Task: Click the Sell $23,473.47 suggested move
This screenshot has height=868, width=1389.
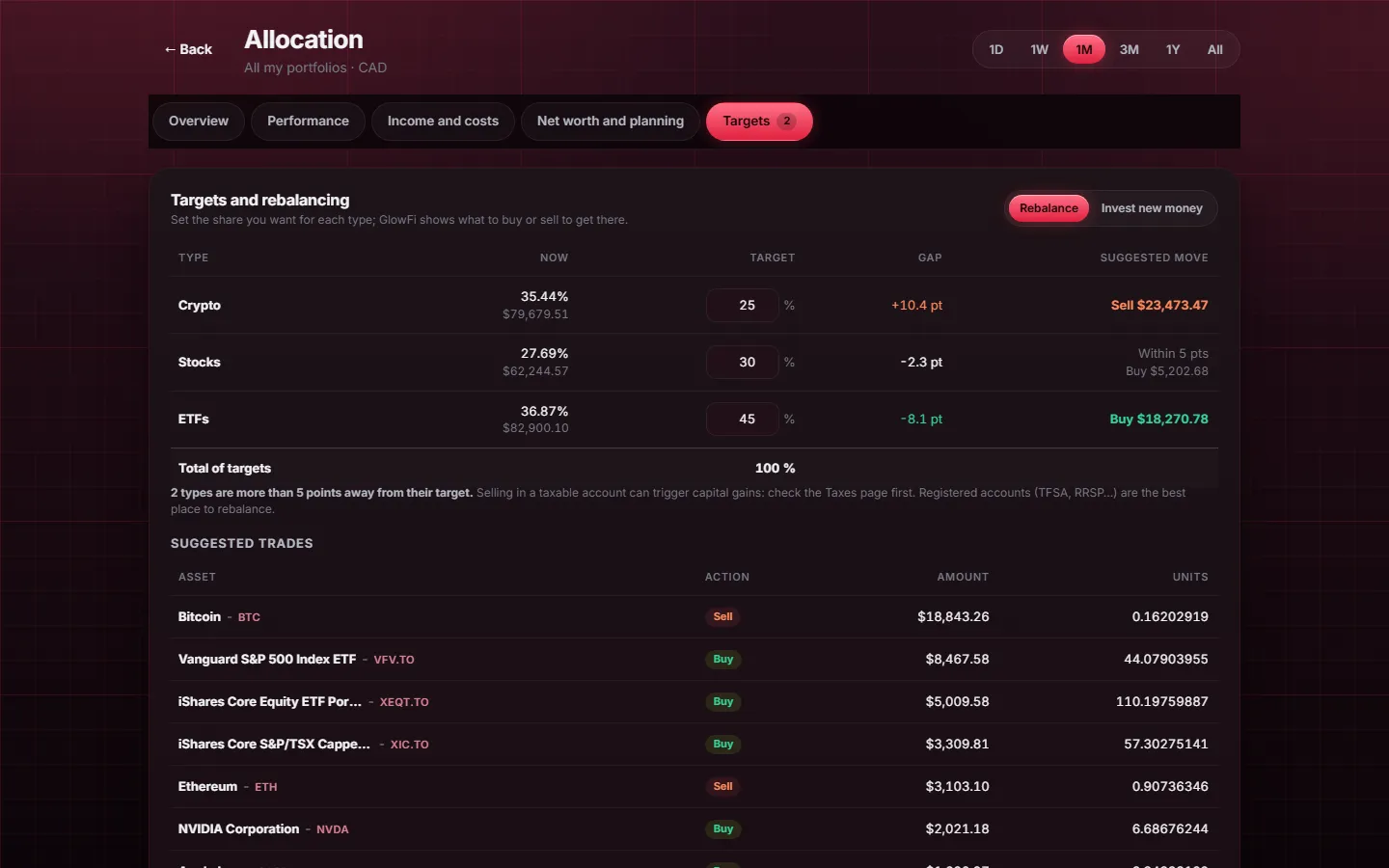Action: coord(1159,305)
